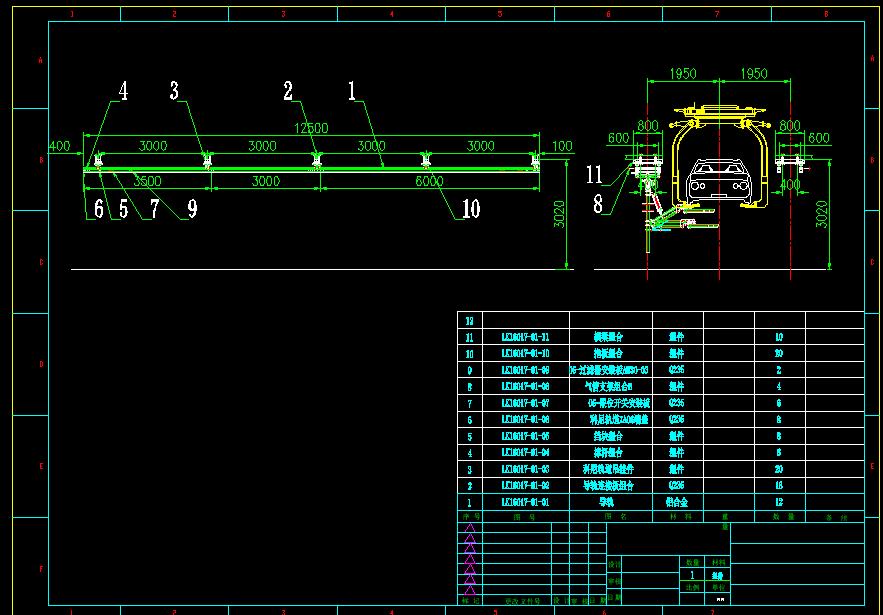The height and width of the screenshot is (615, 883).
Task: Select the 3020 height dimension of the car section
Action: tap(822, 214)
